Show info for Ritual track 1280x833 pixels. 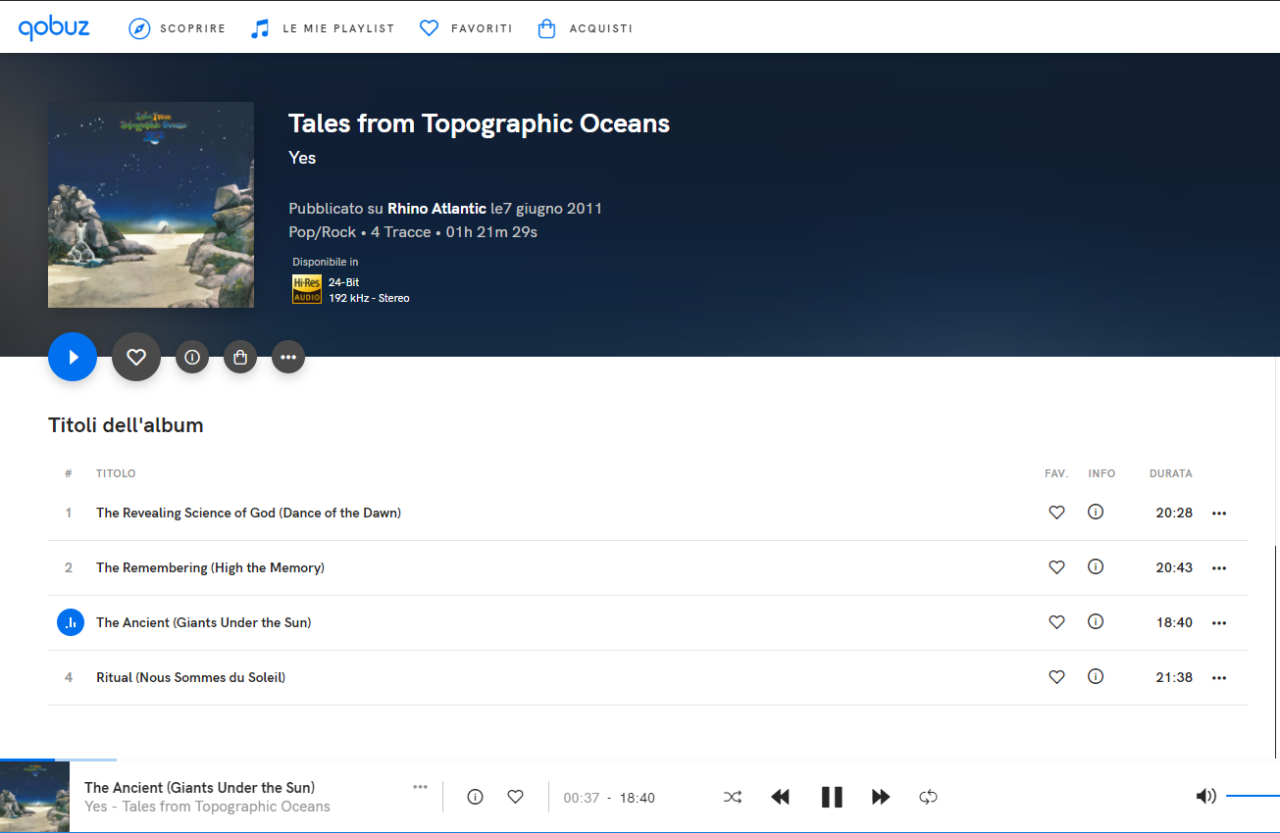1096,677
